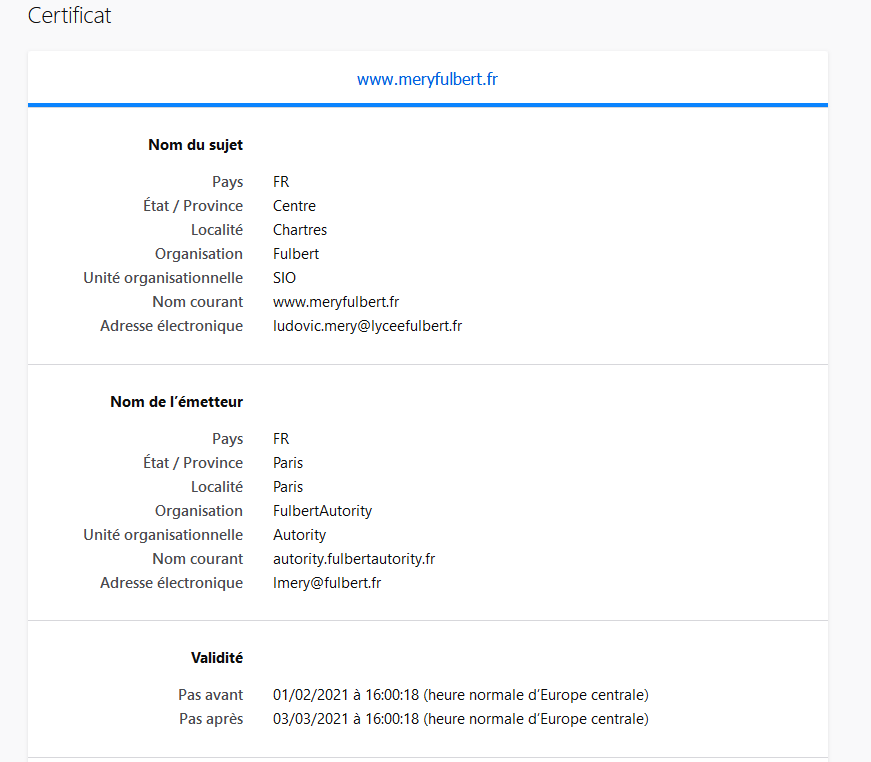Click the Nom du sujet section heading
Image resolution: width=871 pixels, height=762 pixels.
point(195,145)
